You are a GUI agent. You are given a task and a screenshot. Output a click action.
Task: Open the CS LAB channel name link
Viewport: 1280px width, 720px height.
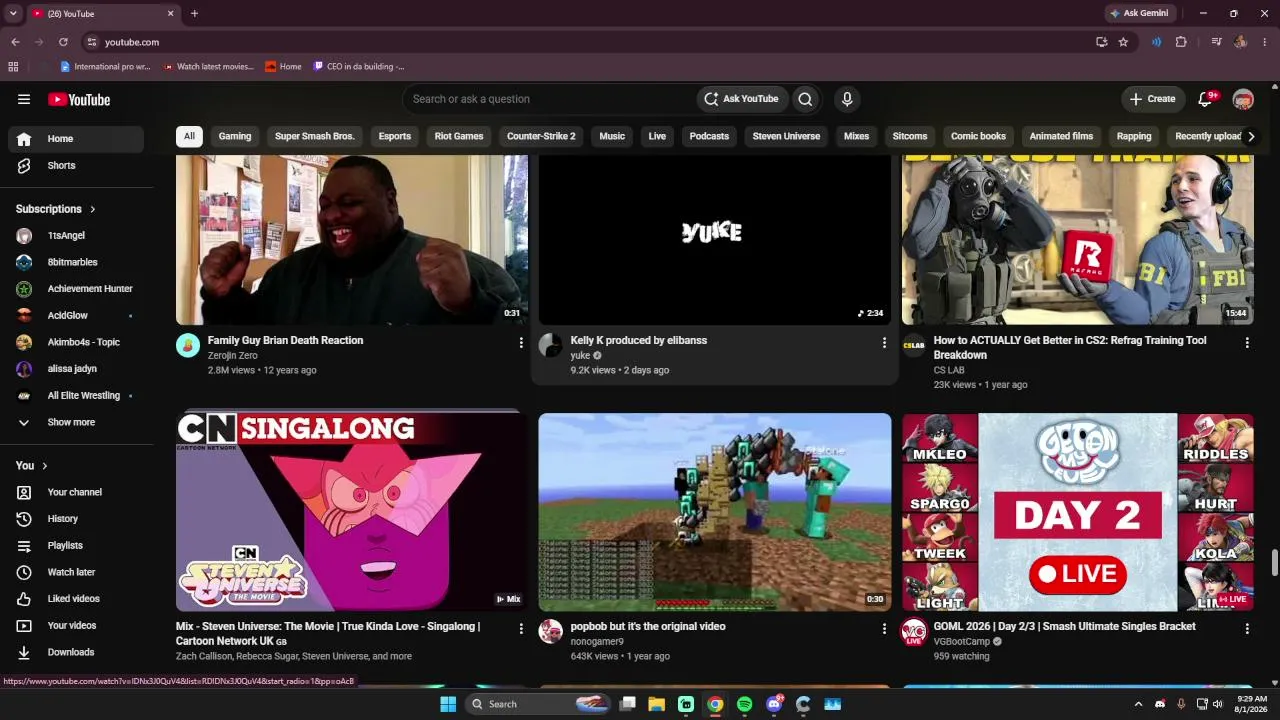point(949,370)
